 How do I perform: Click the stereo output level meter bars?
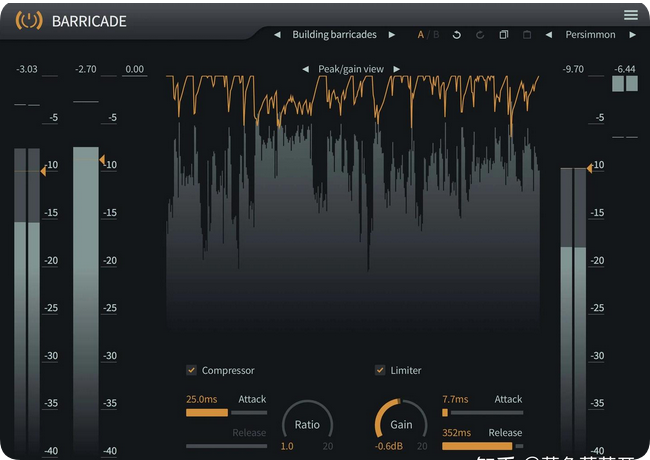click(573, 312)
